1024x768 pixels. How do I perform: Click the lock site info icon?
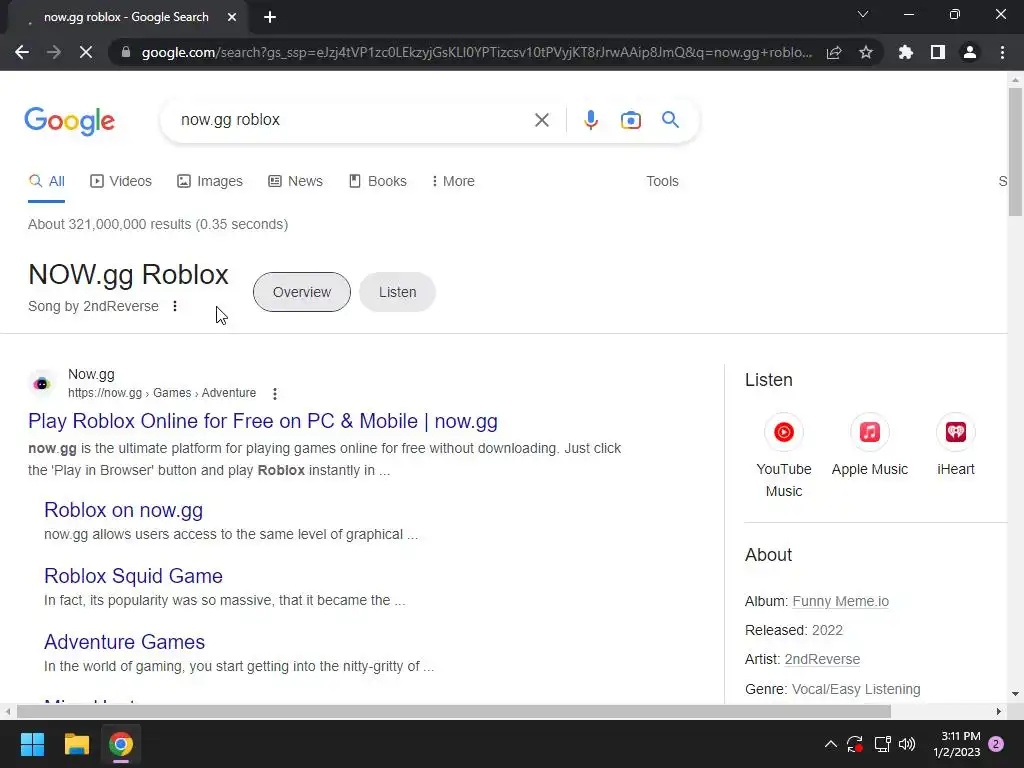pos(126,52)
